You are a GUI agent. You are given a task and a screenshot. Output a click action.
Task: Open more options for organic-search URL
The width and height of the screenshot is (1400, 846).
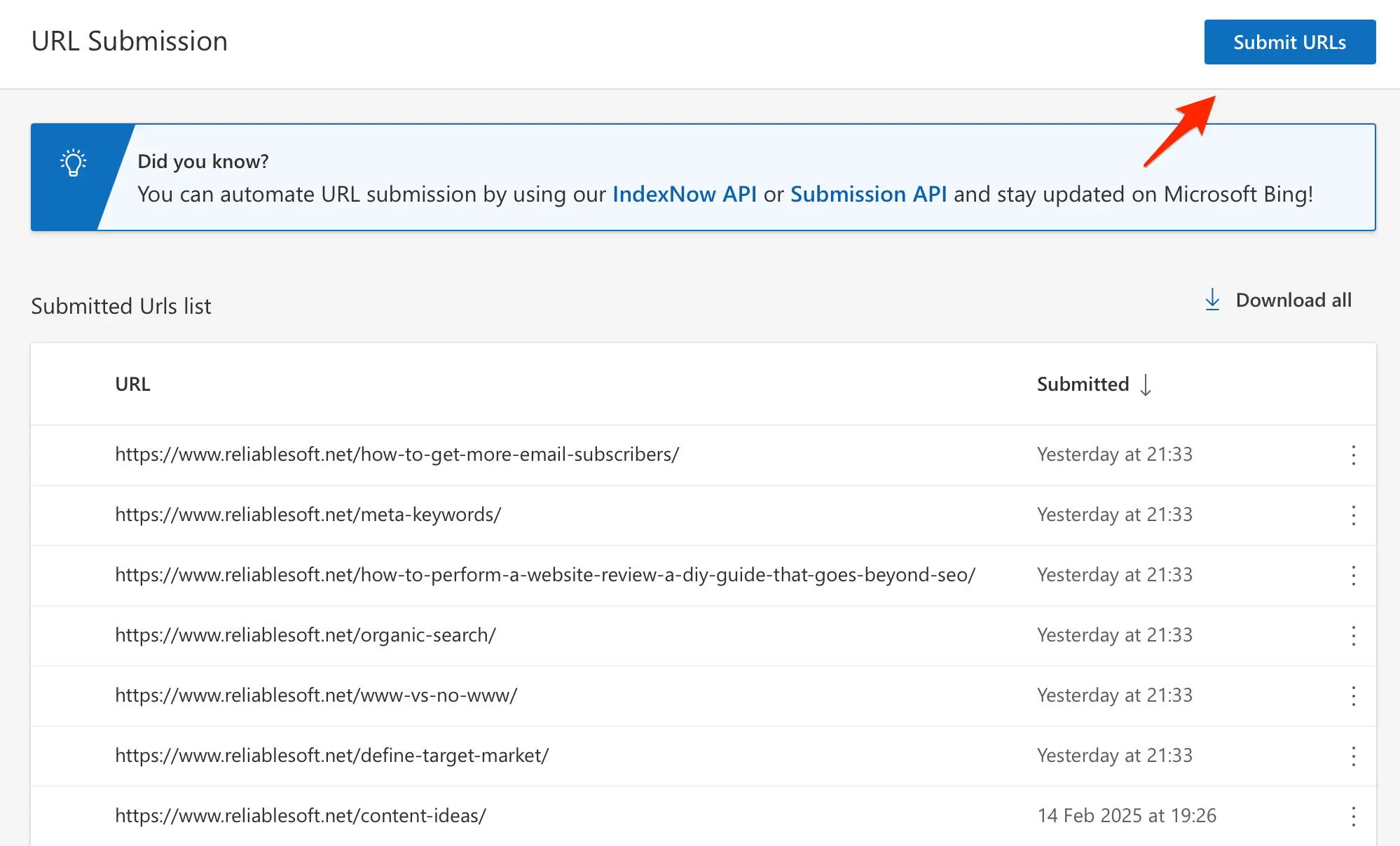pos(1353,636)
